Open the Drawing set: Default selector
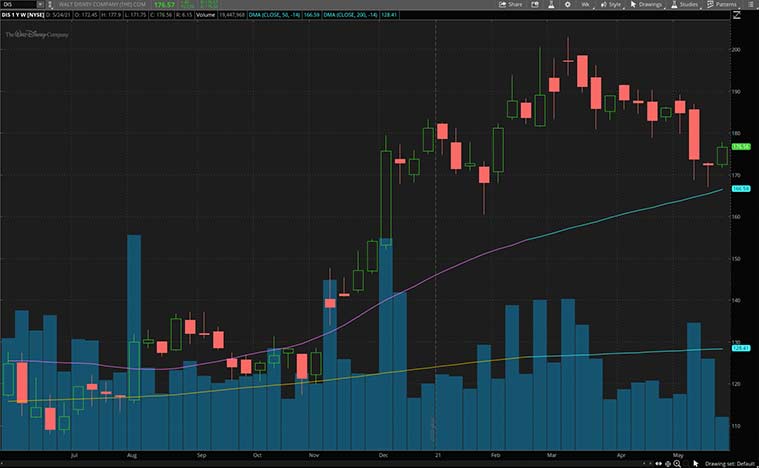 pos(730,464)
